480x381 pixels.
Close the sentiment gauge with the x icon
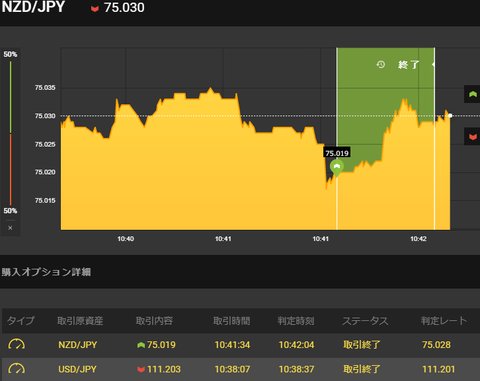10,228
